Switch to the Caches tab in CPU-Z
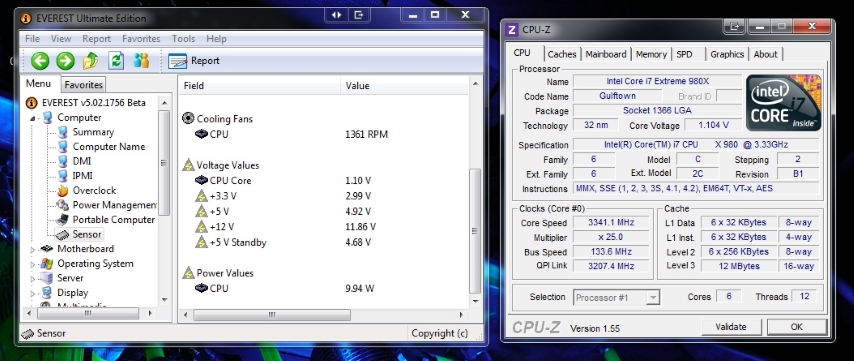This screenshot has height=361, width=854. click(x=562, y=54)
